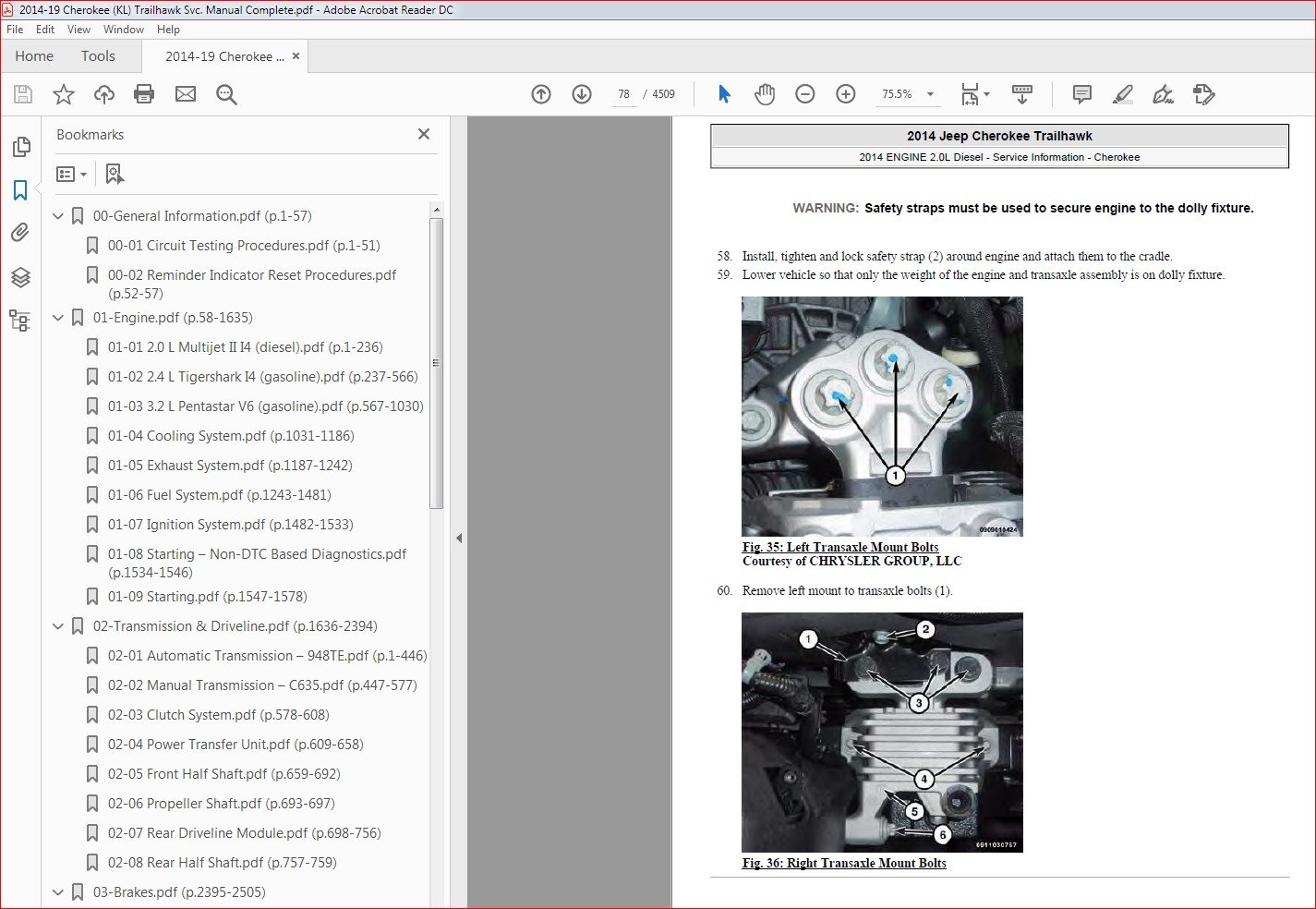Switch to the Tools tab

coord(98,56)
